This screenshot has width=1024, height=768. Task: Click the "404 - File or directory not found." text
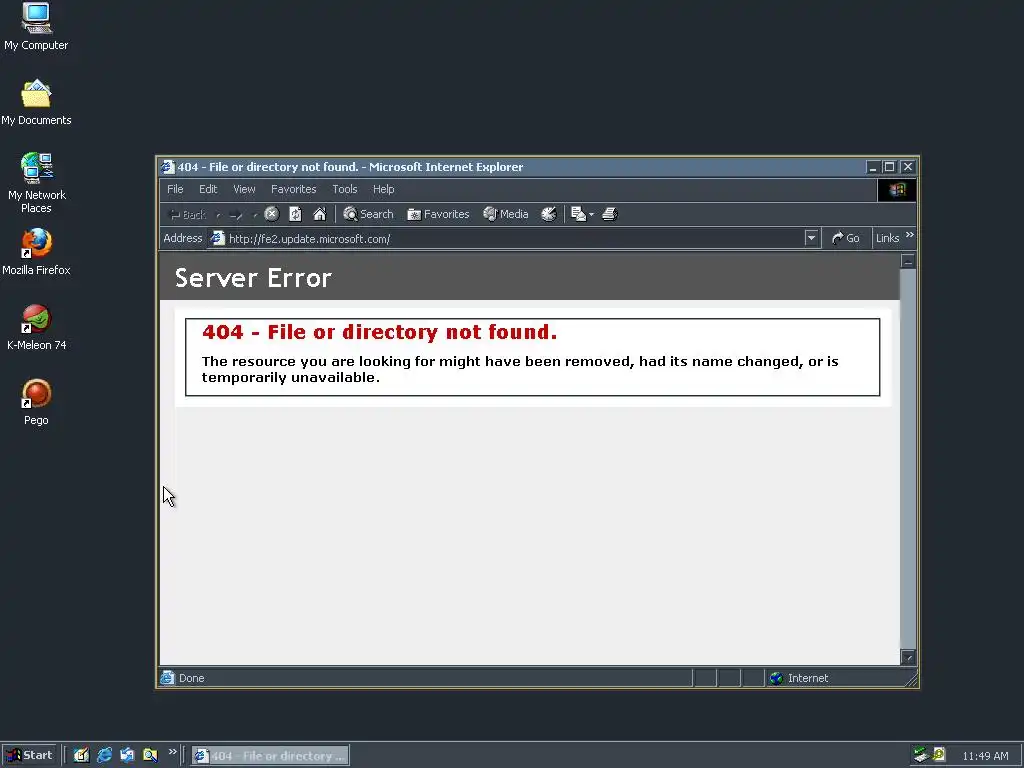point(379,332)
